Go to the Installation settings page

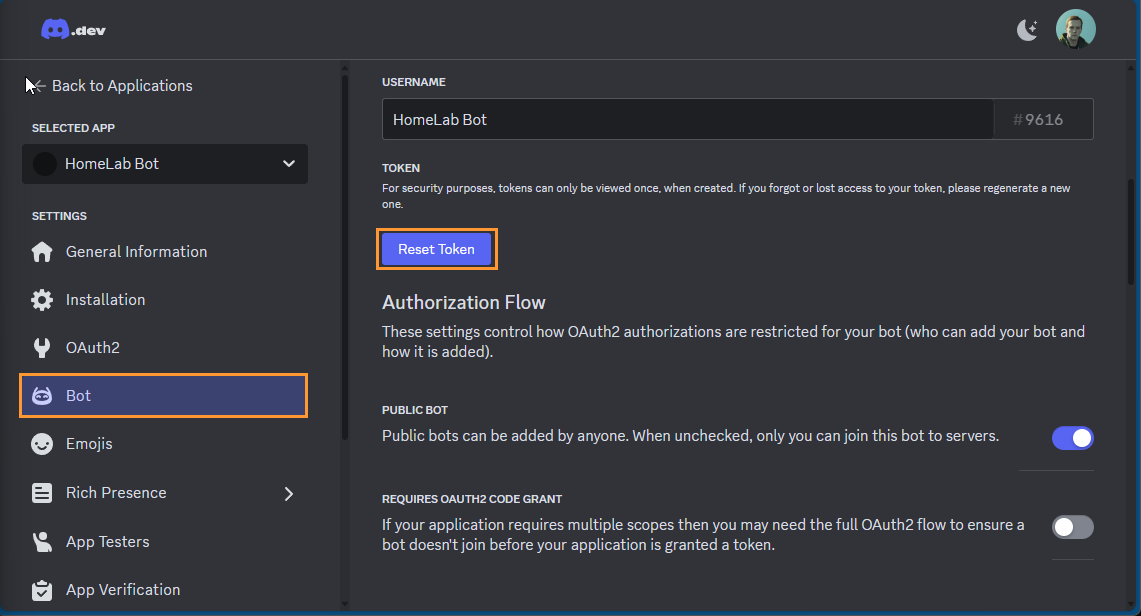(x=105, y=300)
